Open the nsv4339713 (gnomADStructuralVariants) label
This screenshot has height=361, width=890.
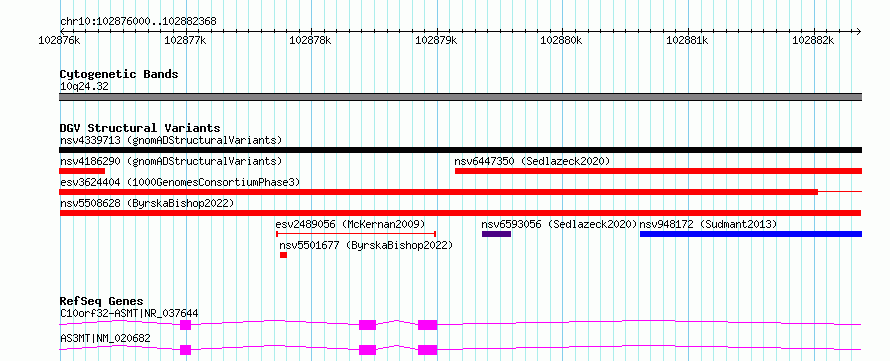(171, 140)
